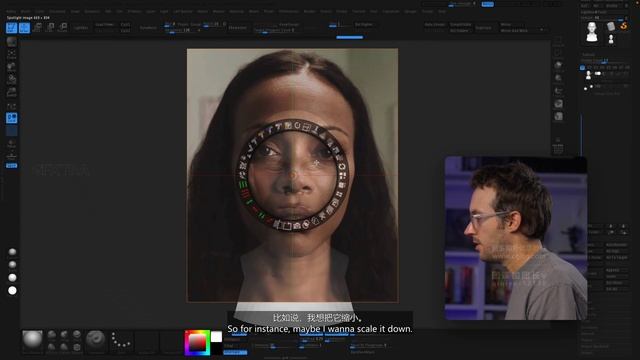The width and height of the screenshot is (640, 360).
Task: Click the top-left small brush in bottom grid
Action: click(52, 335)
